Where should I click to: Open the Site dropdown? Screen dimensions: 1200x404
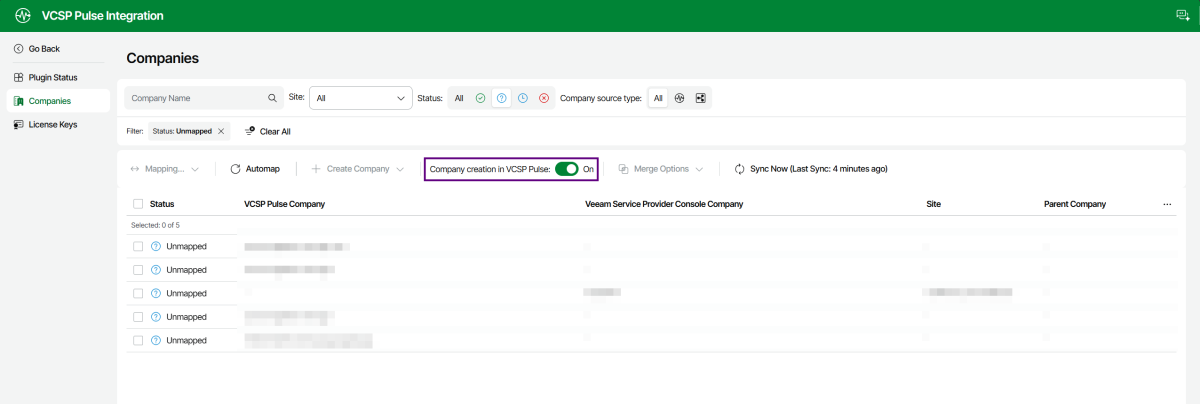click(x=361, y=98)
